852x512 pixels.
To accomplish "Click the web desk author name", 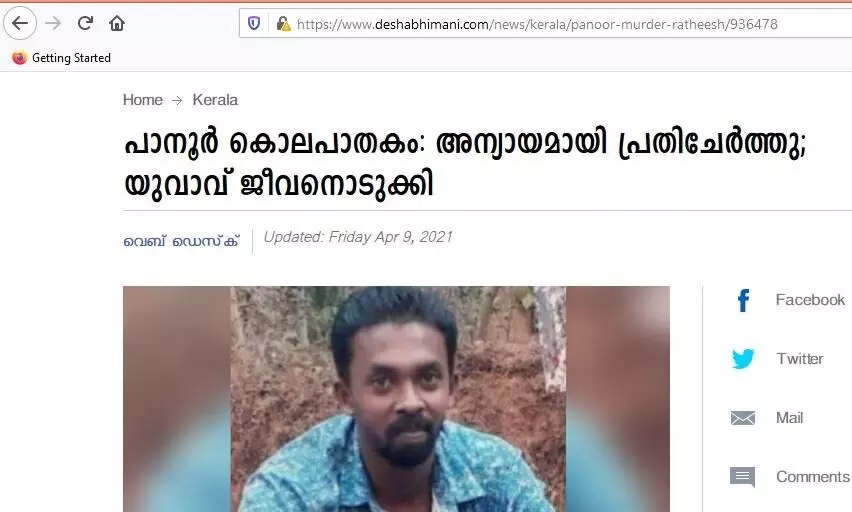I will [x=181, y=241].
